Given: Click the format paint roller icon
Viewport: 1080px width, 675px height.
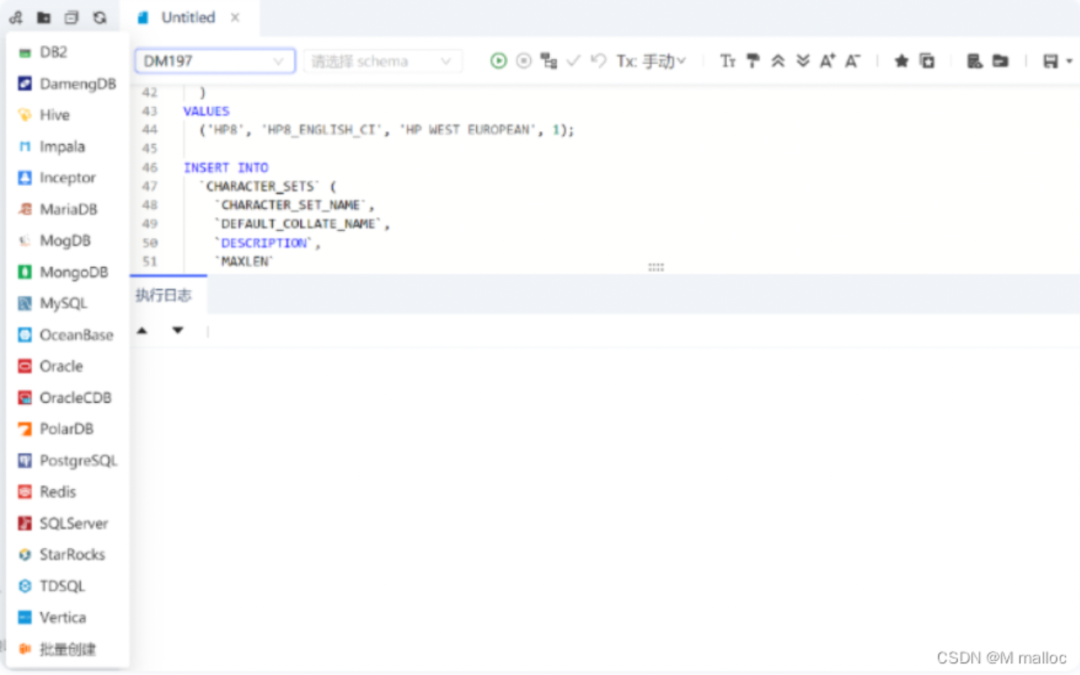Looking at the screenshot, I should (x=753, y=61).
